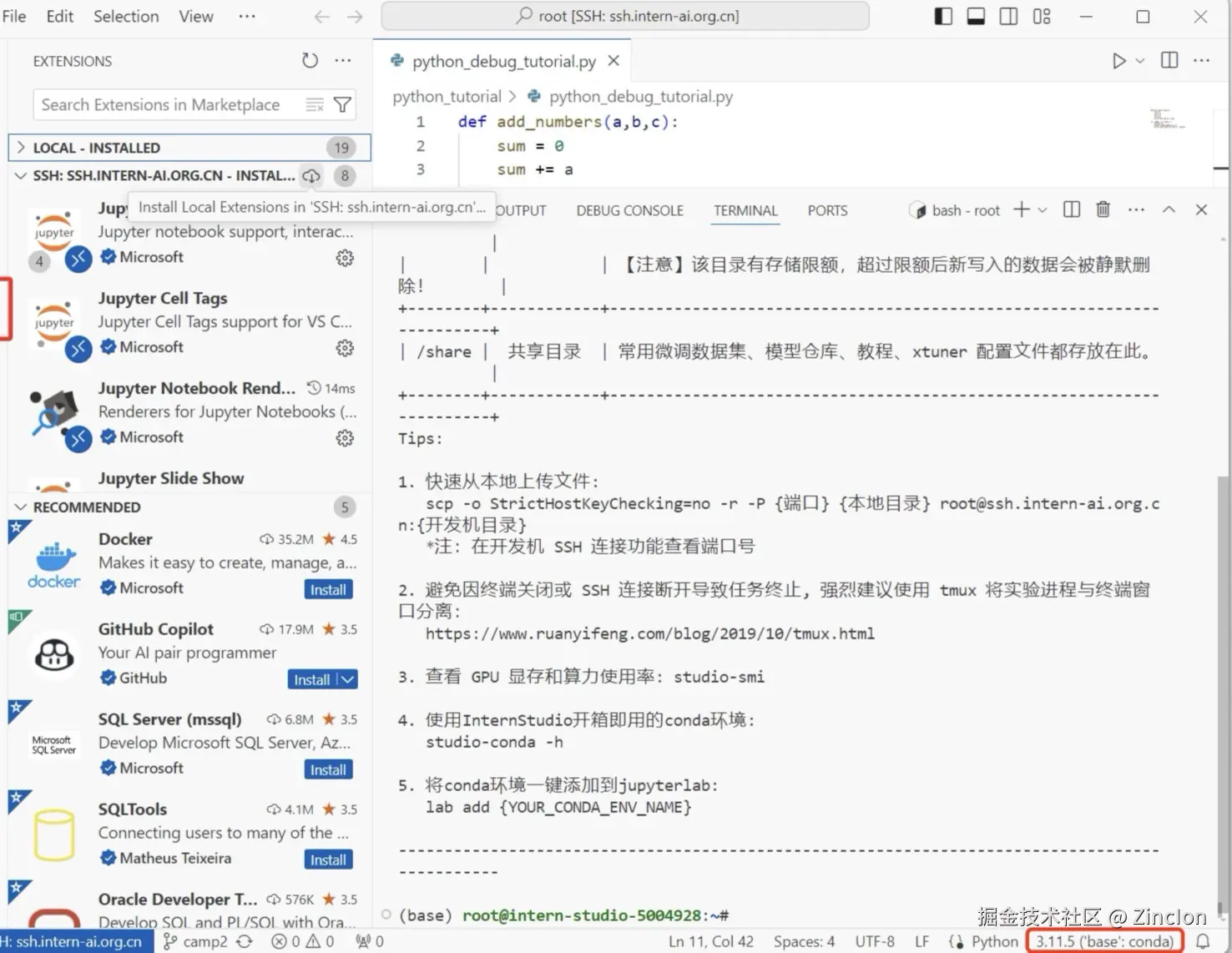Open command center search for root SSH
This screenshot has height=953, width=1232.
(625, 16)
